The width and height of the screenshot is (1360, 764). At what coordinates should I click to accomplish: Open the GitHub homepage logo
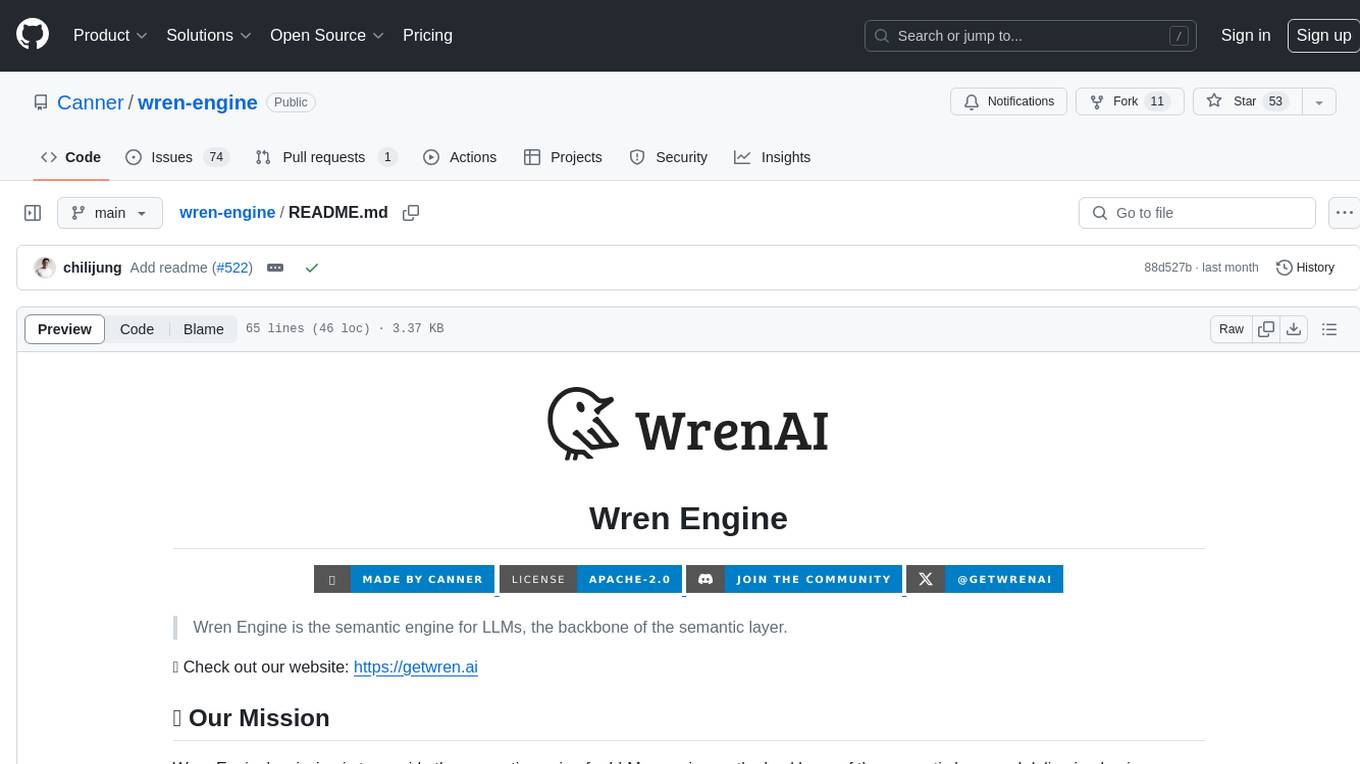tap(32, 35)
